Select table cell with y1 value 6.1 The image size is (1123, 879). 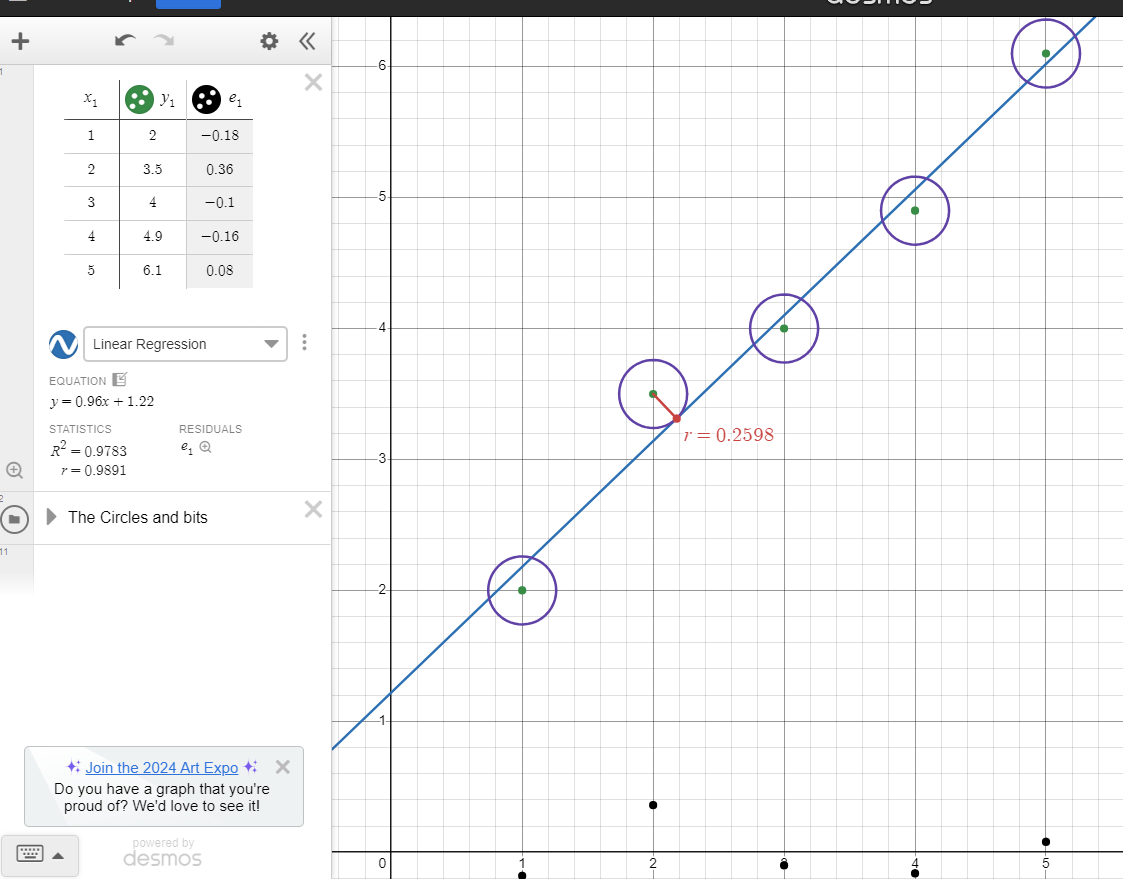click(x=153, y=271)
